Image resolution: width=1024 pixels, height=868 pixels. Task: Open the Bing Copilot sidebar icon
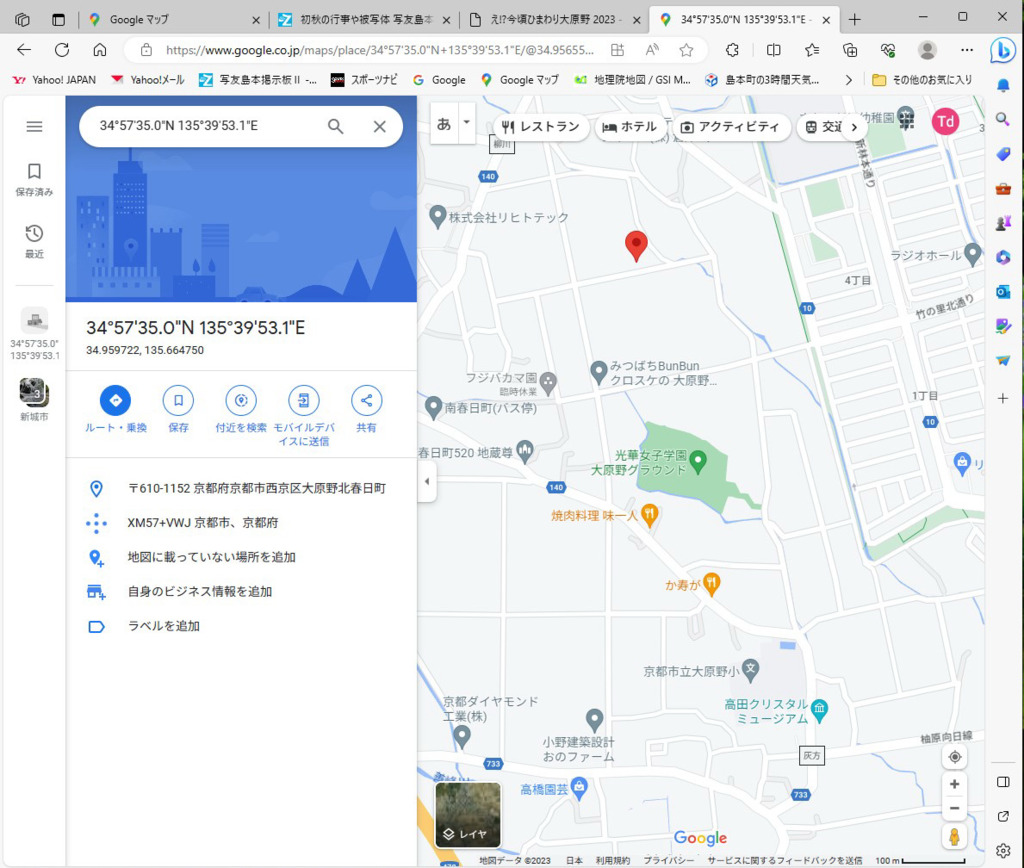coord(1003,50)
